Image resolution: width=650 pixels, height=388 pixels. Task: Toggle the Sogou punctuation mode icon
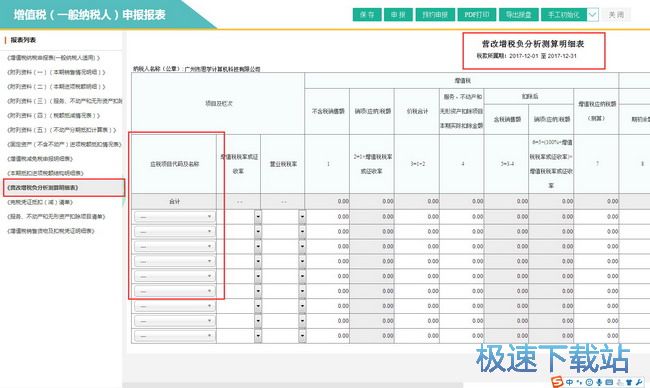pos(579,382)
